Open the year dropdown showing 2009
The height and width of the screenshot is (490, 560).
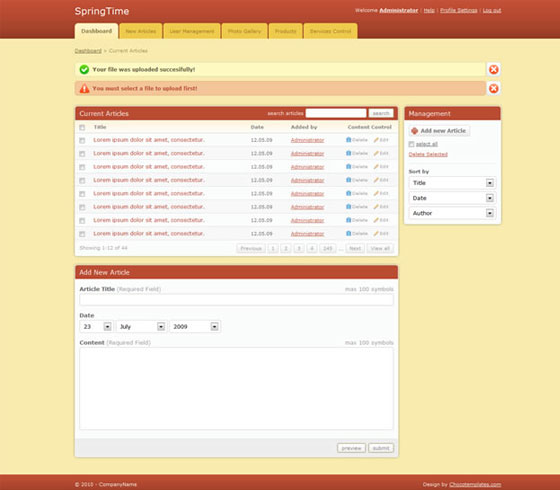pyautogui.click(x=195, y=326)
